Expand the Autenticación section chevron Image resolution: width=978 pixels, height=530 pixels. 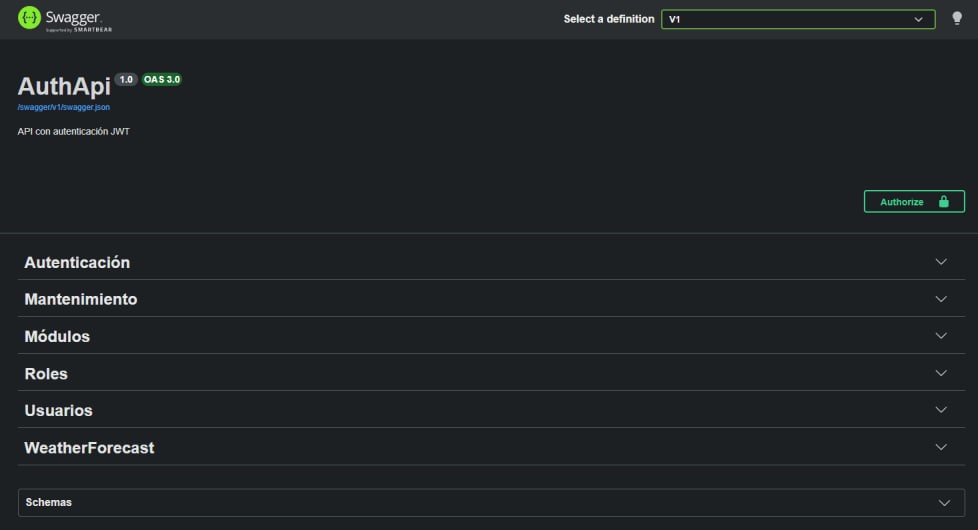(x=940, y=262)
